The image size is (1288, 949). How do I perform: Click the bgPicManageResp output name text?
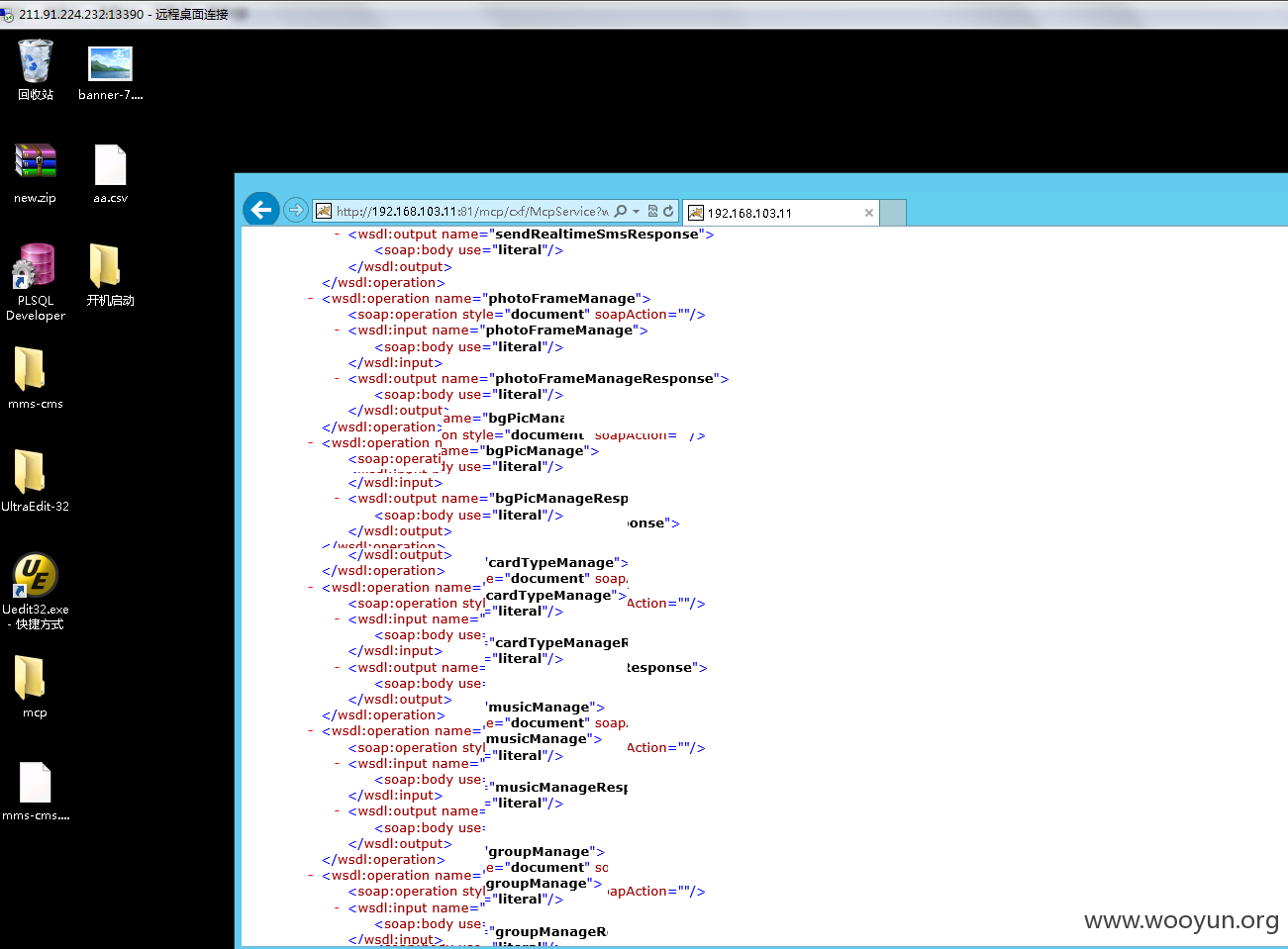561,499
